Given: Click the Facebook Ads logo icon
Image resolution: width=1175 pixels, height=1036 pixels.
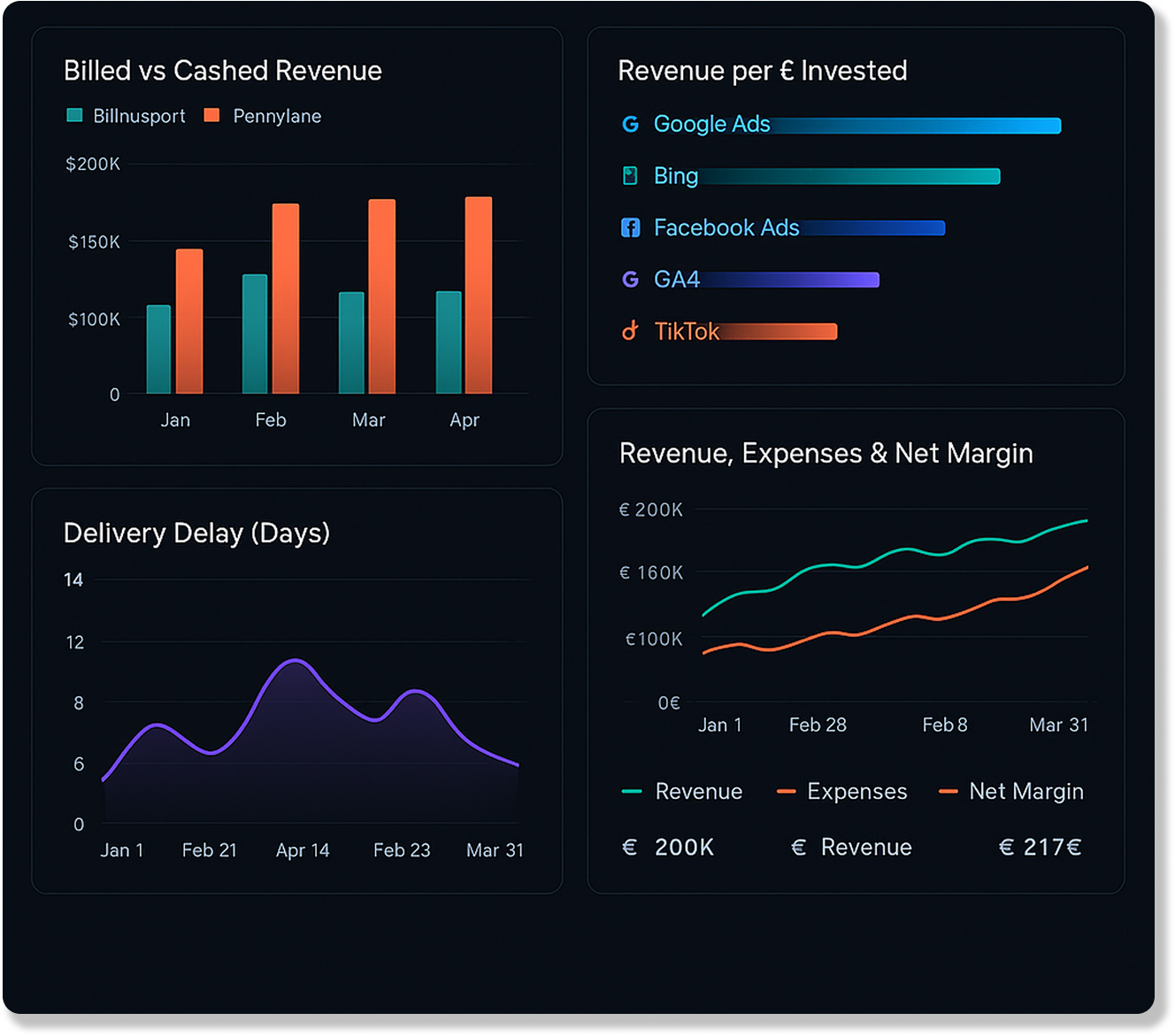Looking at the screenshot, I should [x=630, y=227].
